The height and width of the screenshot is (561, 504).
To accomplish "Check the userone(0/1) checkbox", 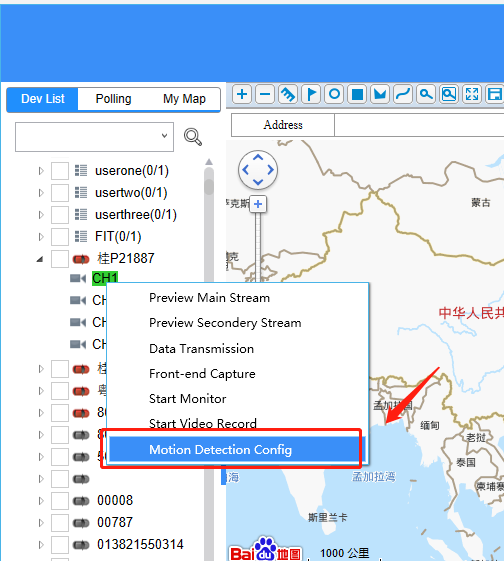I will (x=60, y=171).
